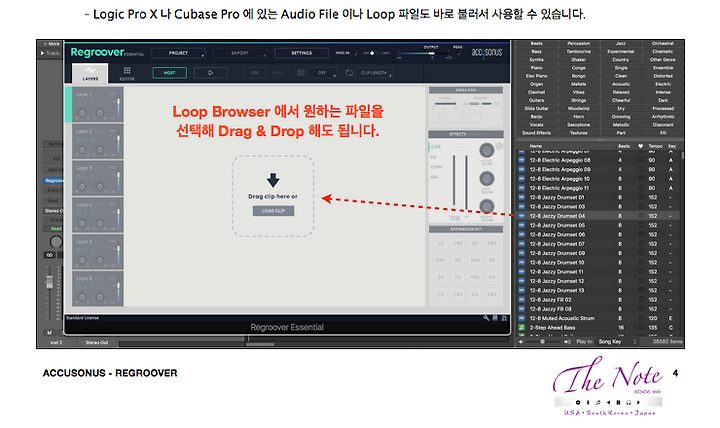The height and width of the screenshot is (428, 720).
Task: Click the tempo 0.00 field
Action: (254, 73)
